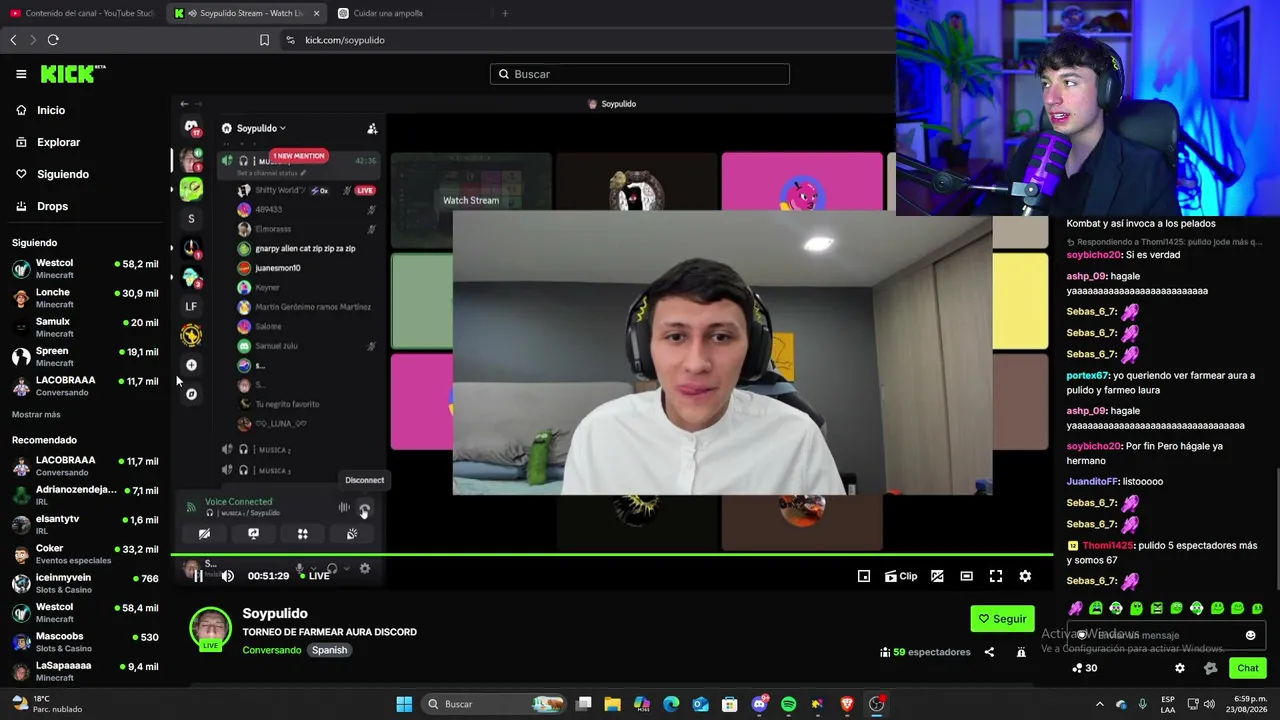Screen dimensions: 1280x720
Task: Open the chat settings gear
Action: 1180,668
